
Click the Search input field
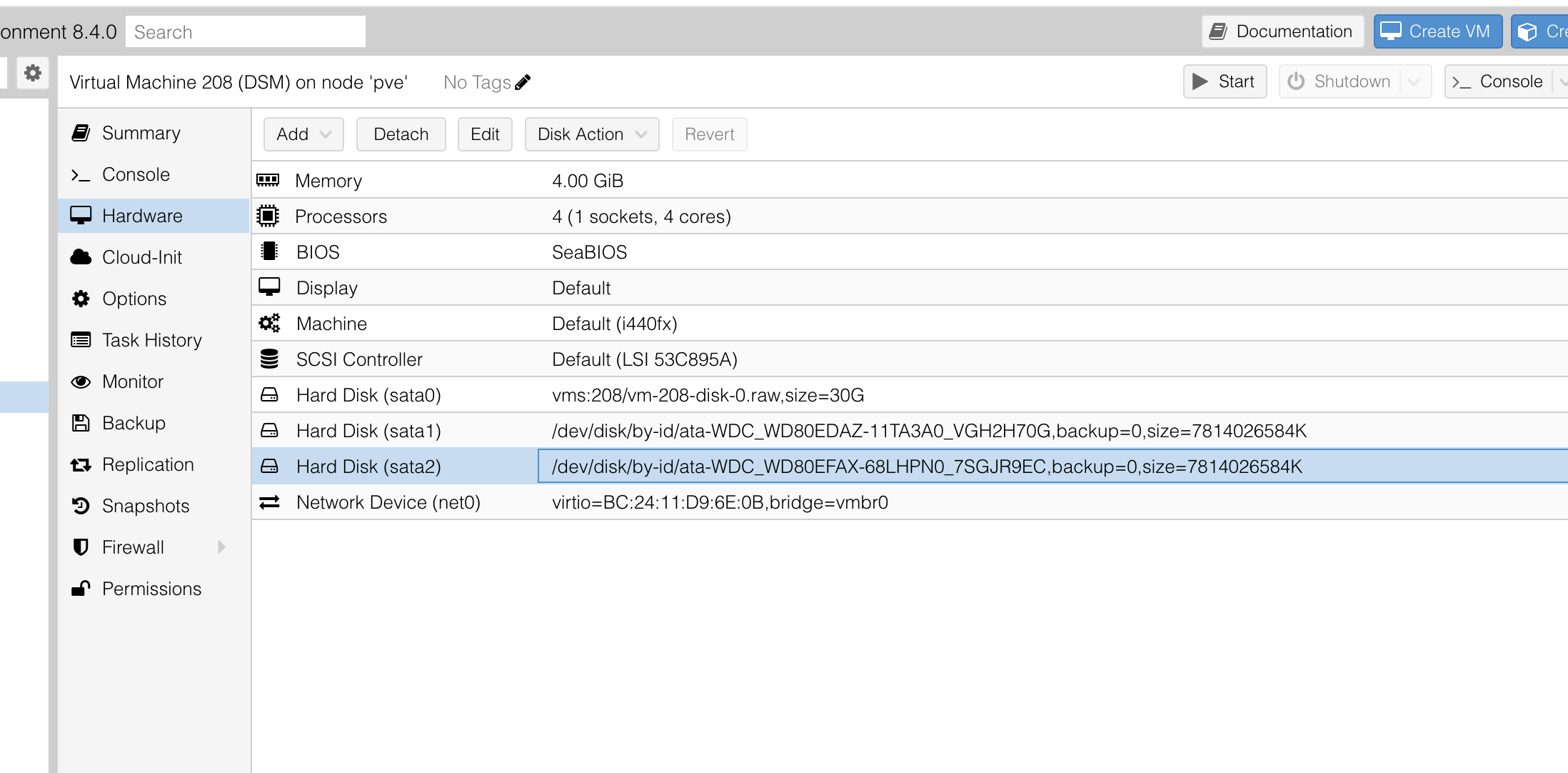point(245,32)
